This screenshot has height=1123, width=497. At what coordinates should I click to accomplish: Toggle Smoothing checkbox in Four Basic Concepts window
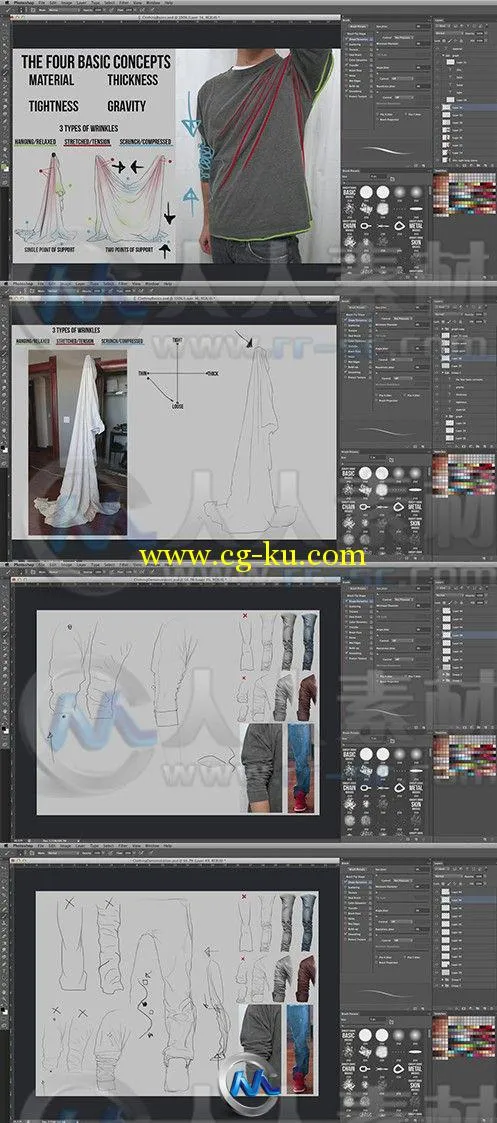click(347, 91)
